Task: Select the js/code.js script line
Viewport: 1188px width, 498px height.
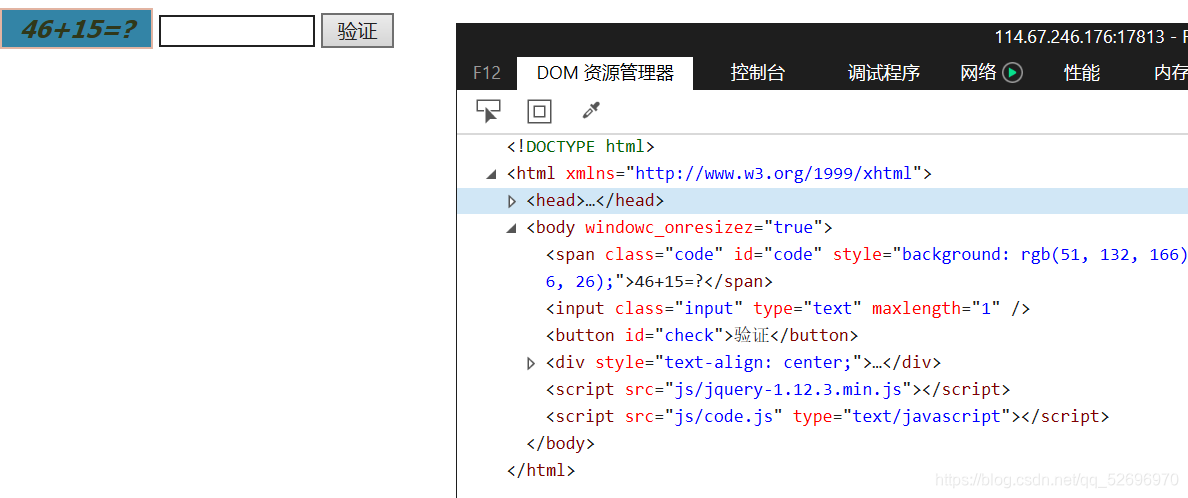Action: click(827, 417)
